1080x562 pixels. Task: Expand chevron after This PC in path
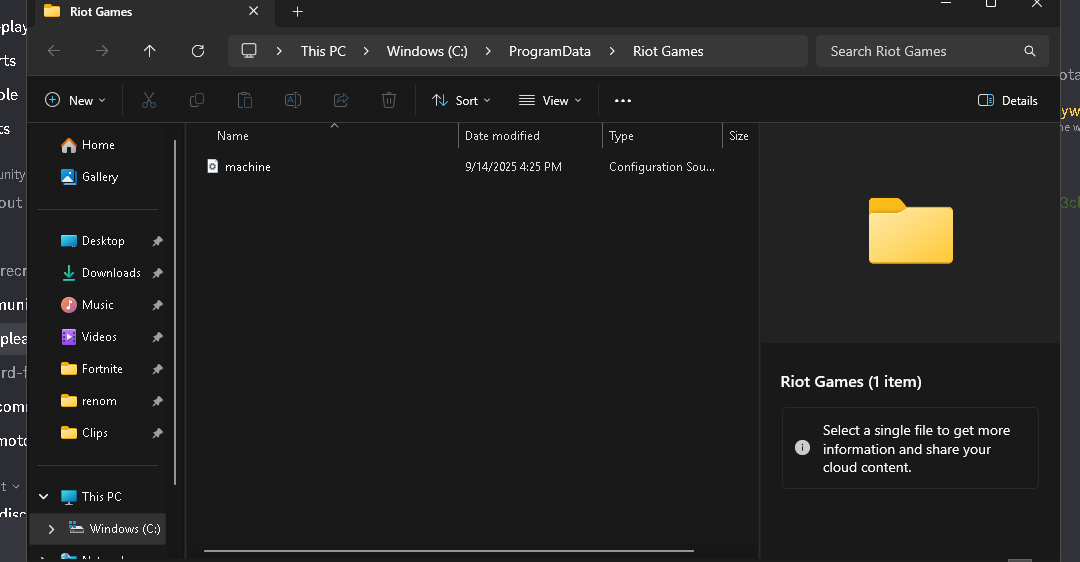(366, 51)
